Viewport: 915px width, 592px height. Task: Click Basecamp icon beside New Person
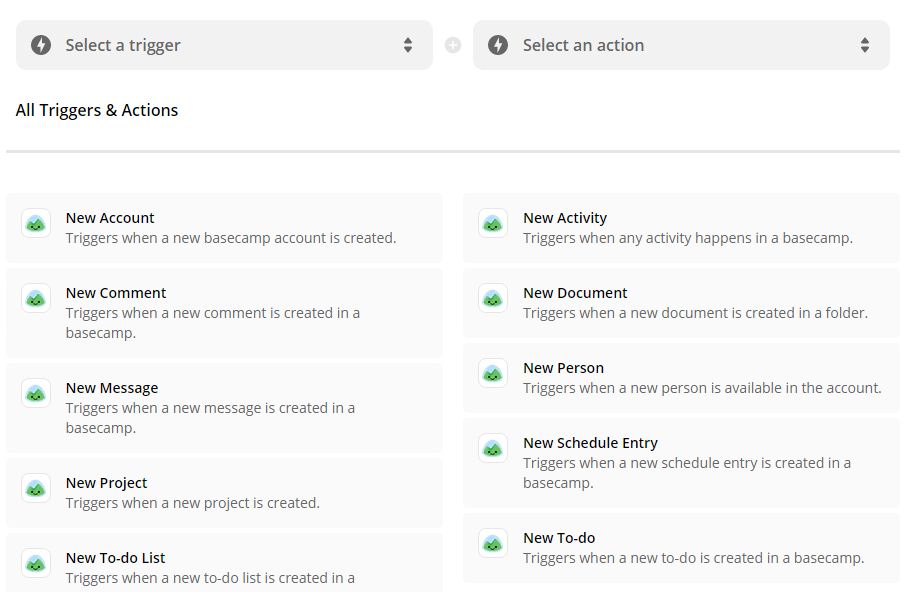(493, 374)
